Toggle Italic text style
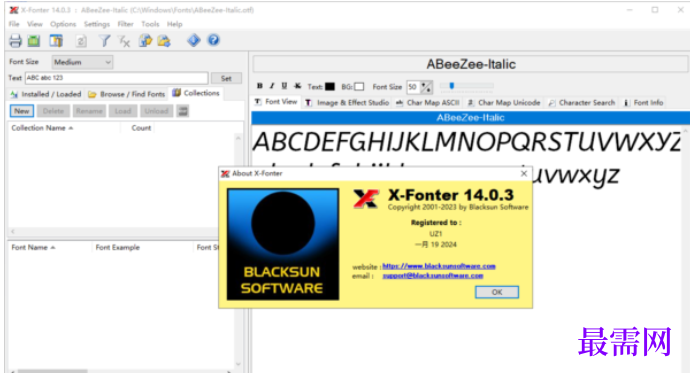The width and height of the screenshot is (690, 373). (272, 86)
